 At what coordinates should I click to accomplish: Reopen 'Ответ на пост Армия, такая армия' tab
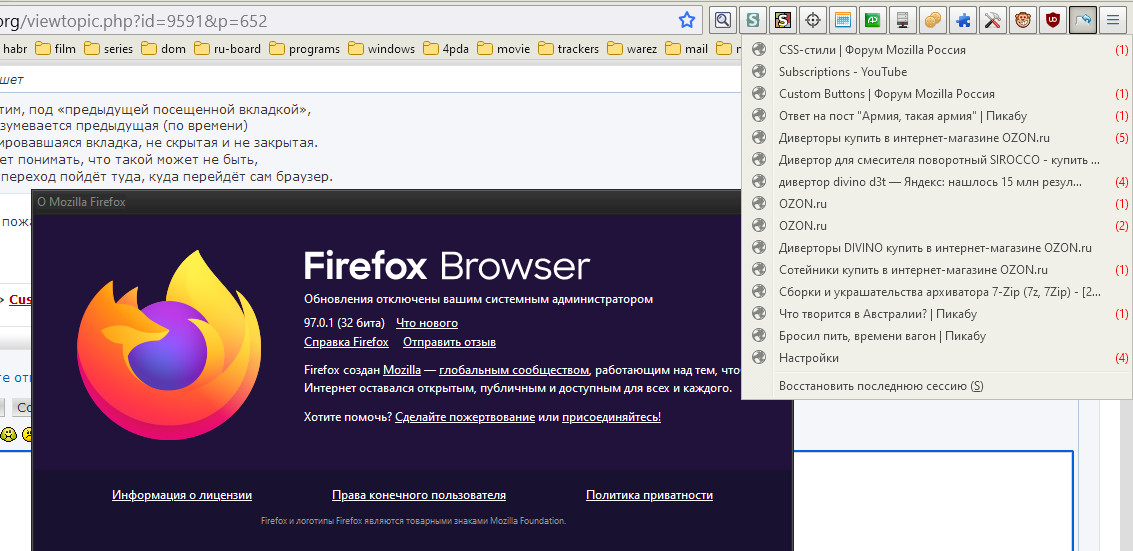pyautogui.click(x=937, y=116)
